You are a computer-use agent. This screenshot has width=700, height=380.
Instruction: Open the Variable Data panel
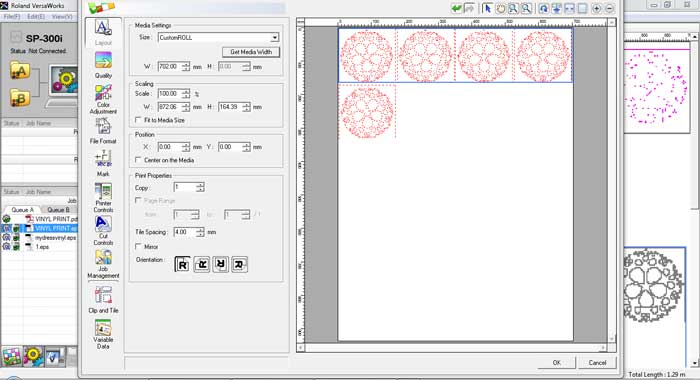103,334
